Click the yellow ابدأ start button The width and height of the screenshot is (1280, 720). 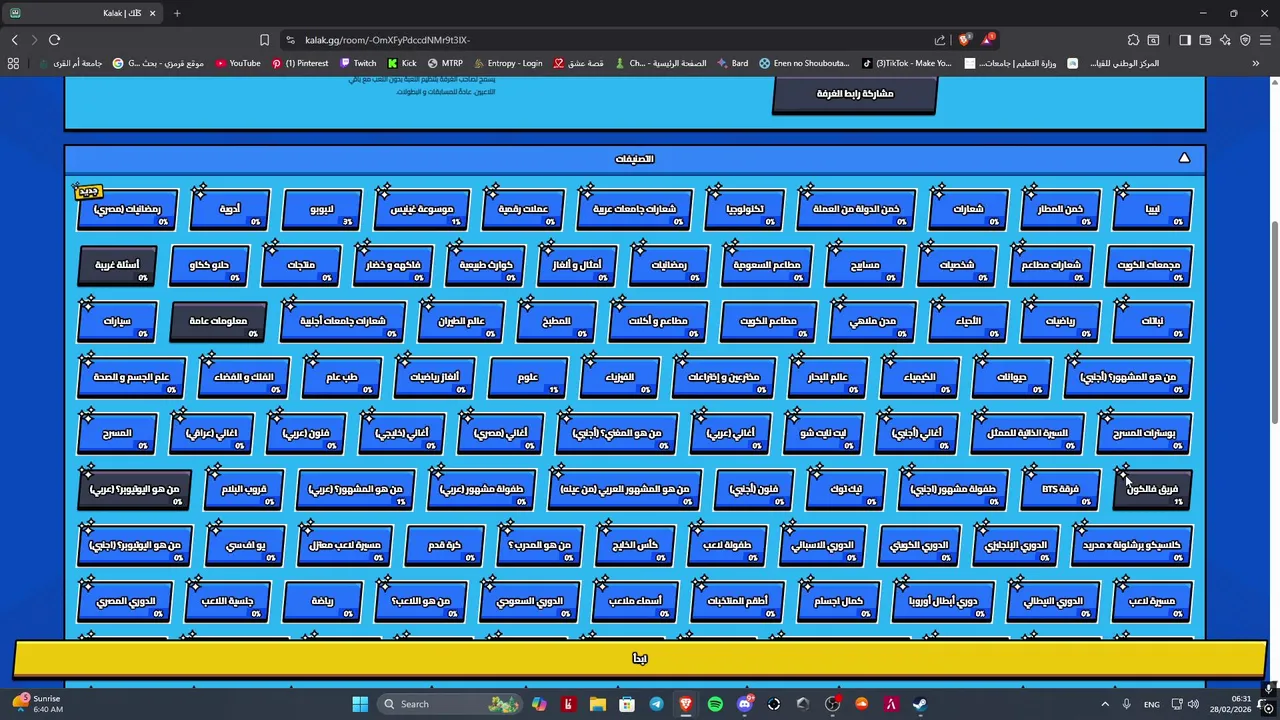640,658
